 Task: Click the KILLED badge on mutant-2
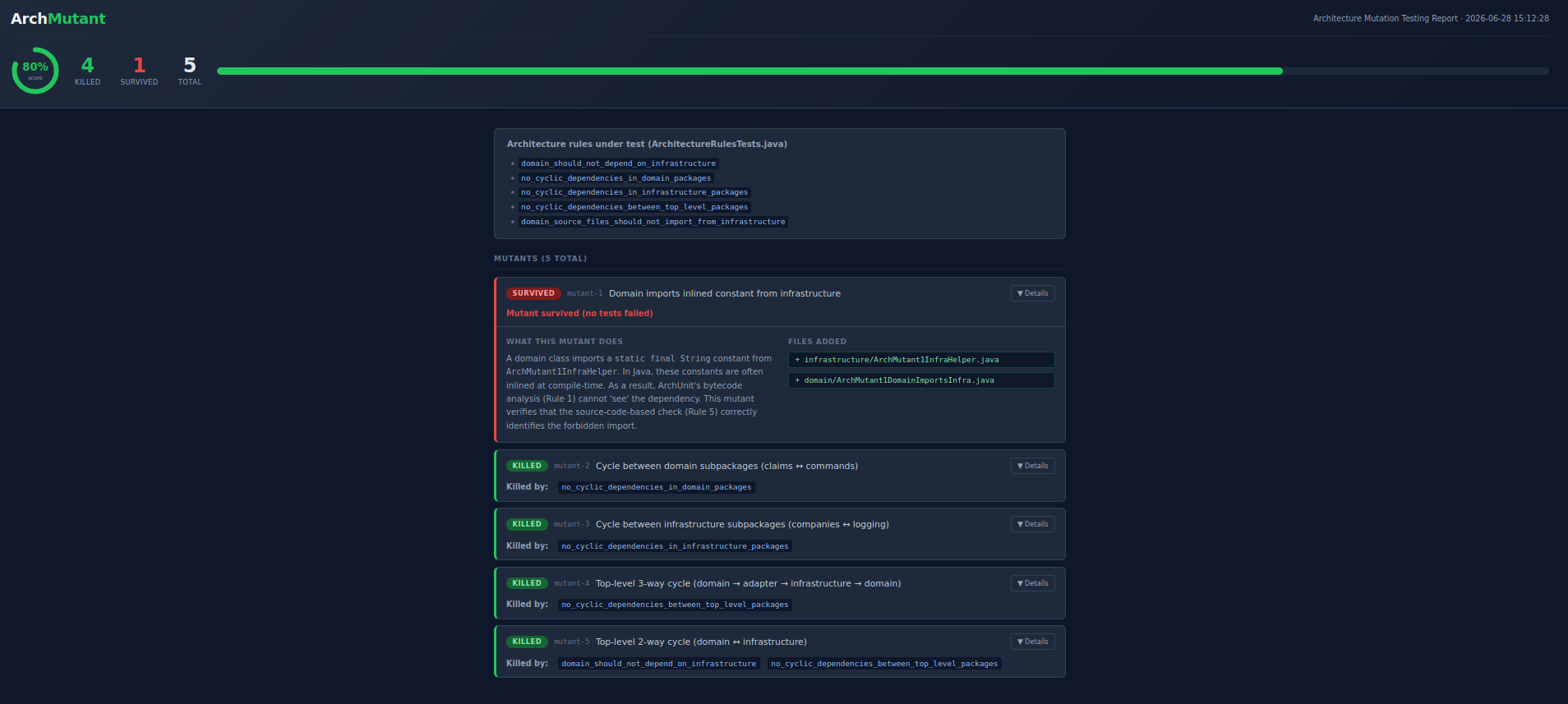[527, 466]
